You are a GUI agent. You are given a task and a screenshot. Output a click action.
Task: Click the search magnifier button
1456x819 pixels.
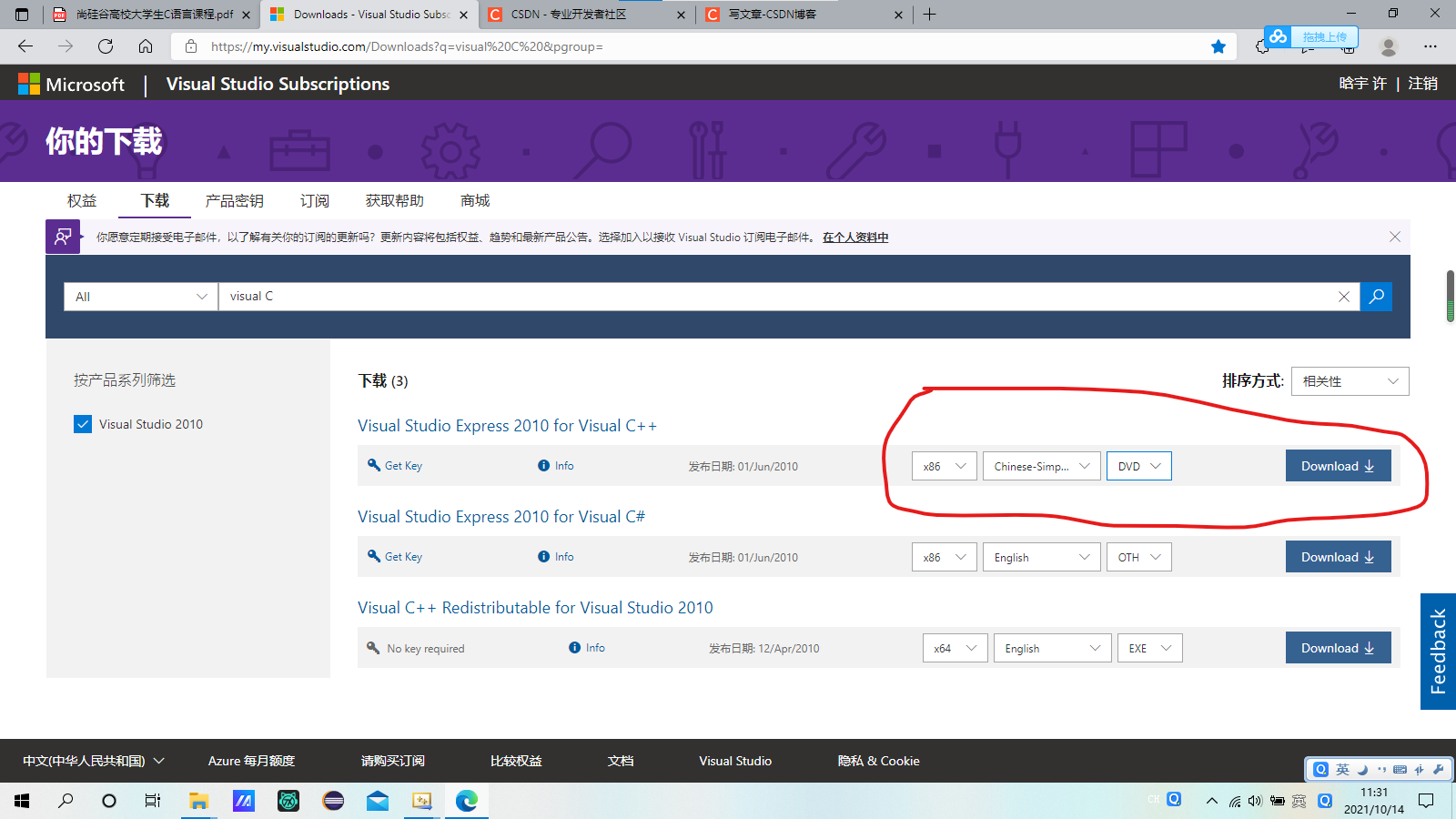(x=1375, y=296)
